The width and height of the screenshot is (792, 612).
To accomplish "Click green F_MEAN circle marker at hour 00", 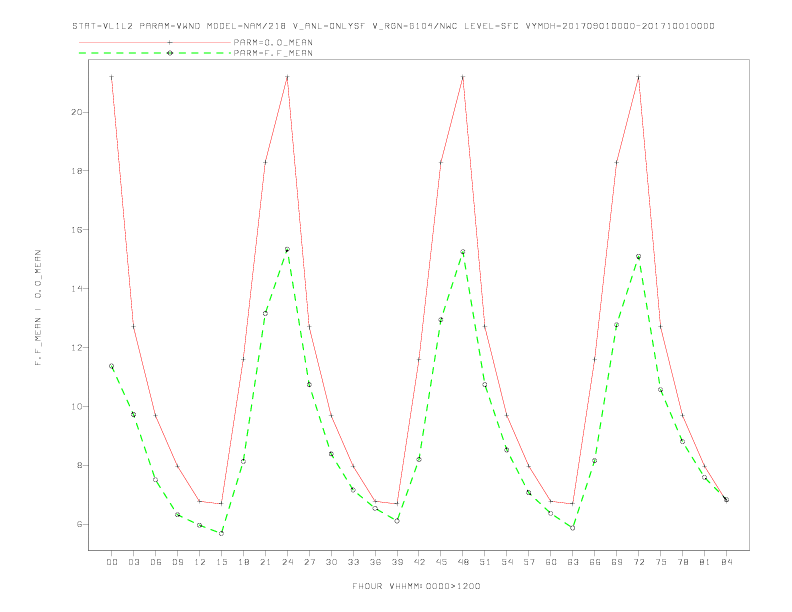I will [112, 366].
